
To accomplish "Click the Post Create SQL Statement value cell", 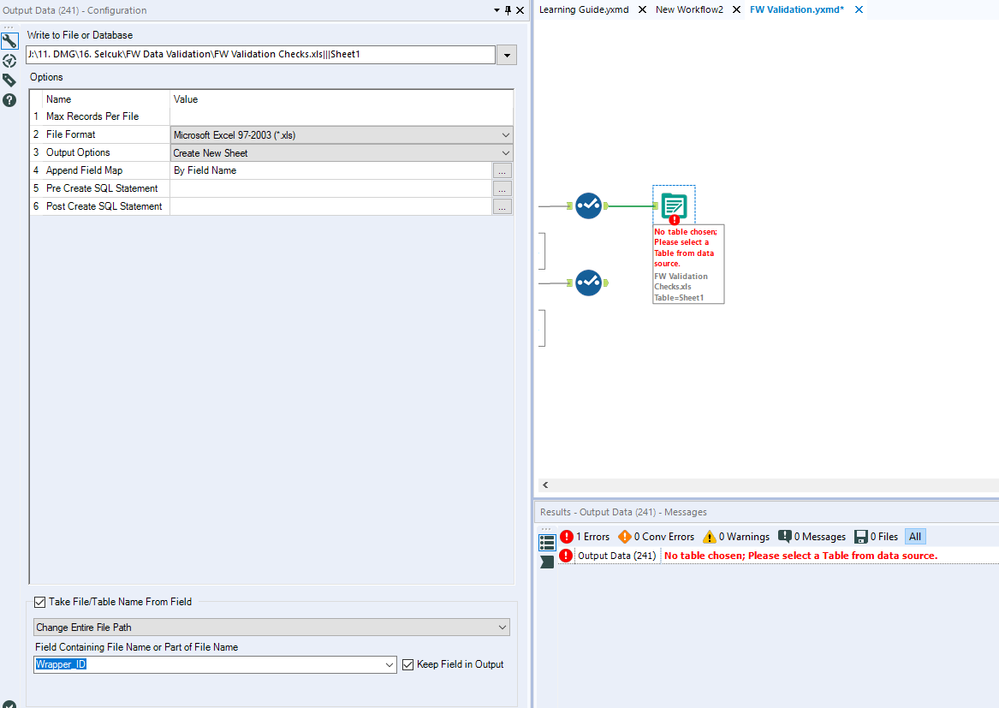I will pos(331,206).
